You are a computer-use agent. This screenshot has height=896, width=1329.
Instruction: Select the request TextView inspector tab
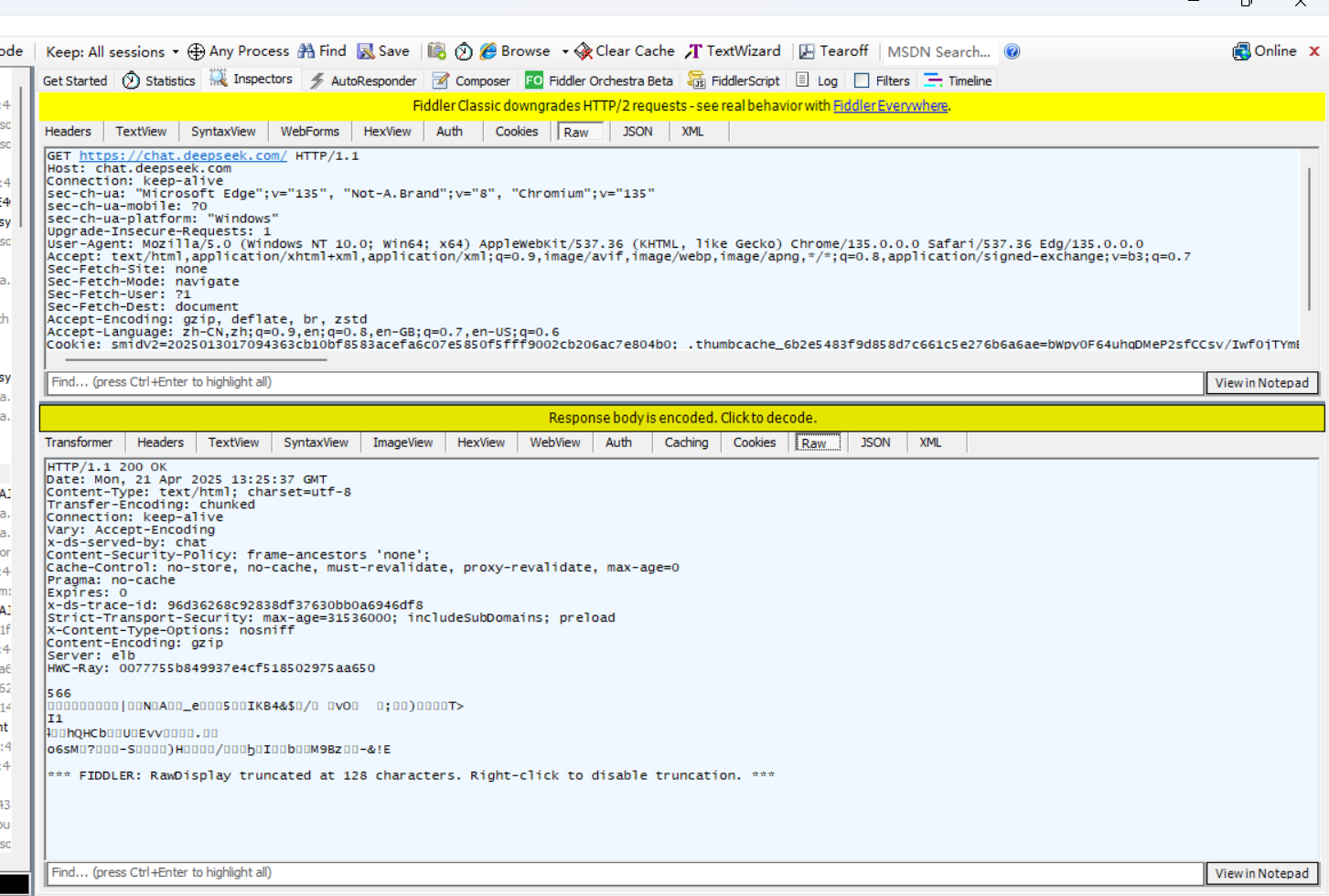(141, 132)
